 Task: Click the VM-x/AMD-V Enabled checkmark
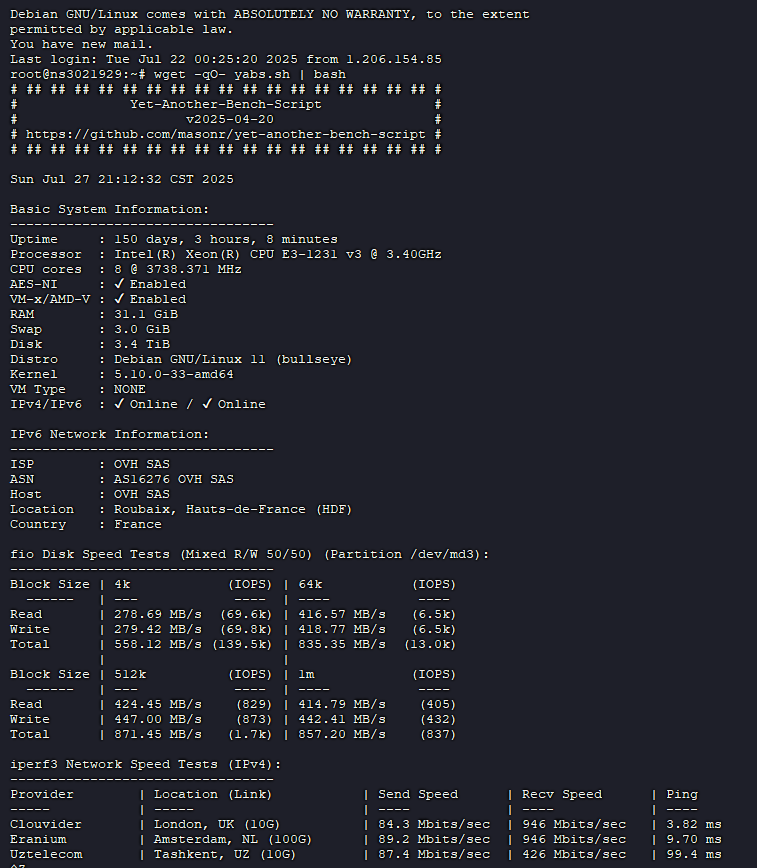pyautogui.click(x=120, y=299)
